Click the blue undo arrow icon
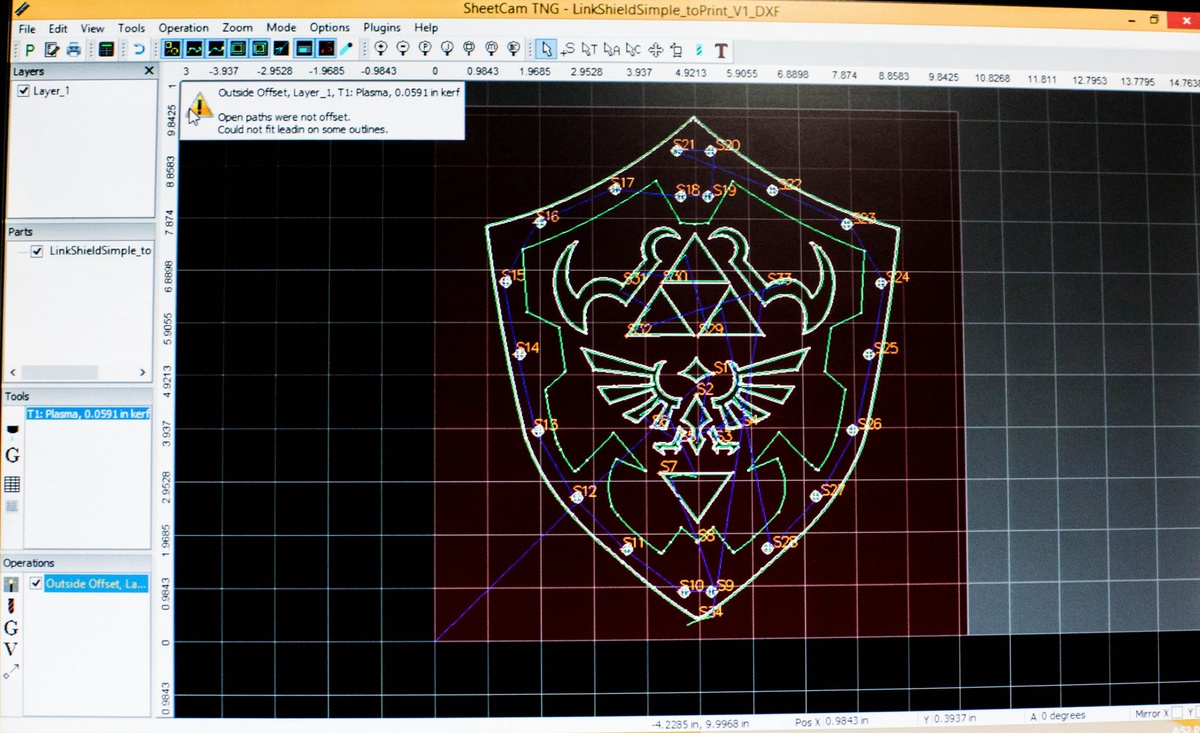1200x733 pixels. coord(139,48)
